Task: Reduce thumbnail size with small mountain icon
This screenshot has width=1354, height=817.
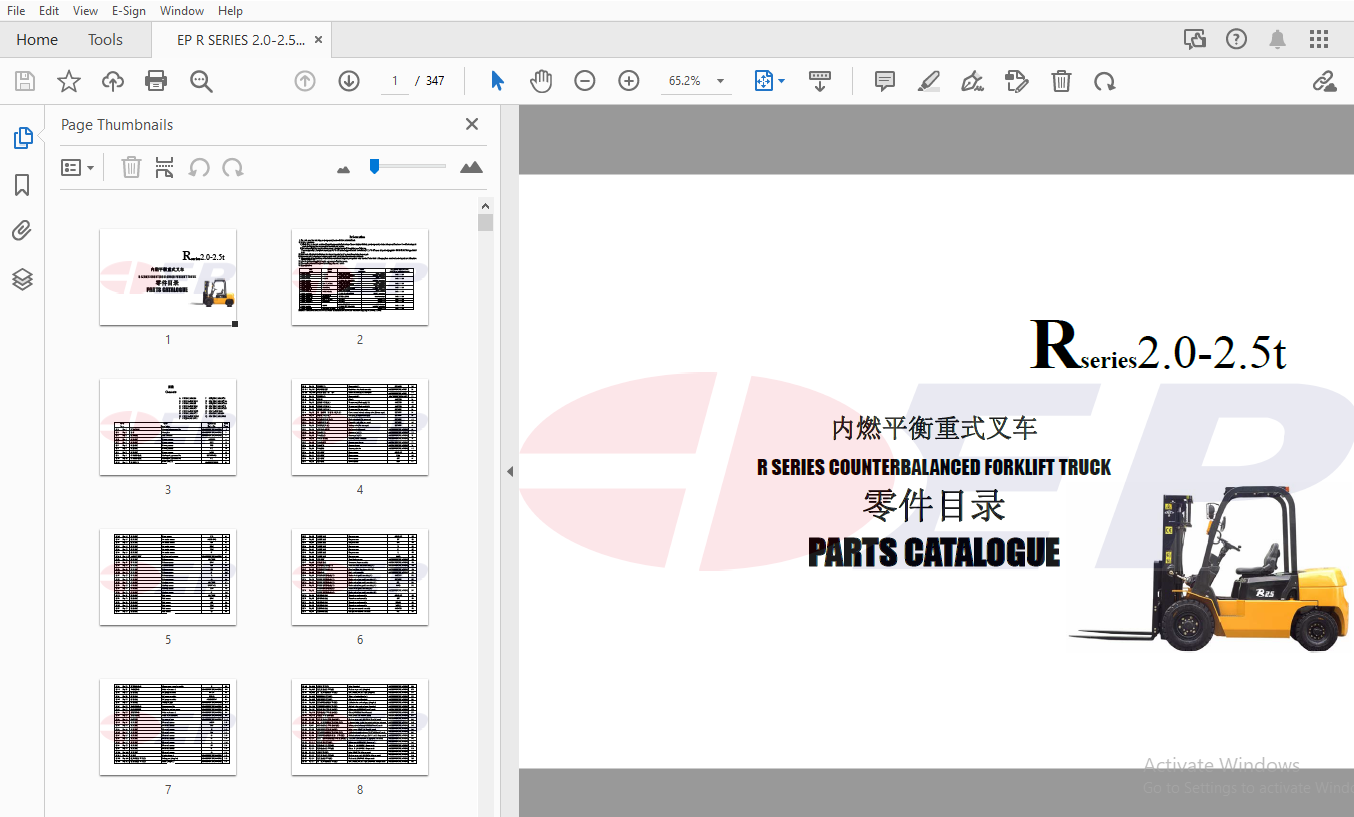Action: click(x=344, y=169)
